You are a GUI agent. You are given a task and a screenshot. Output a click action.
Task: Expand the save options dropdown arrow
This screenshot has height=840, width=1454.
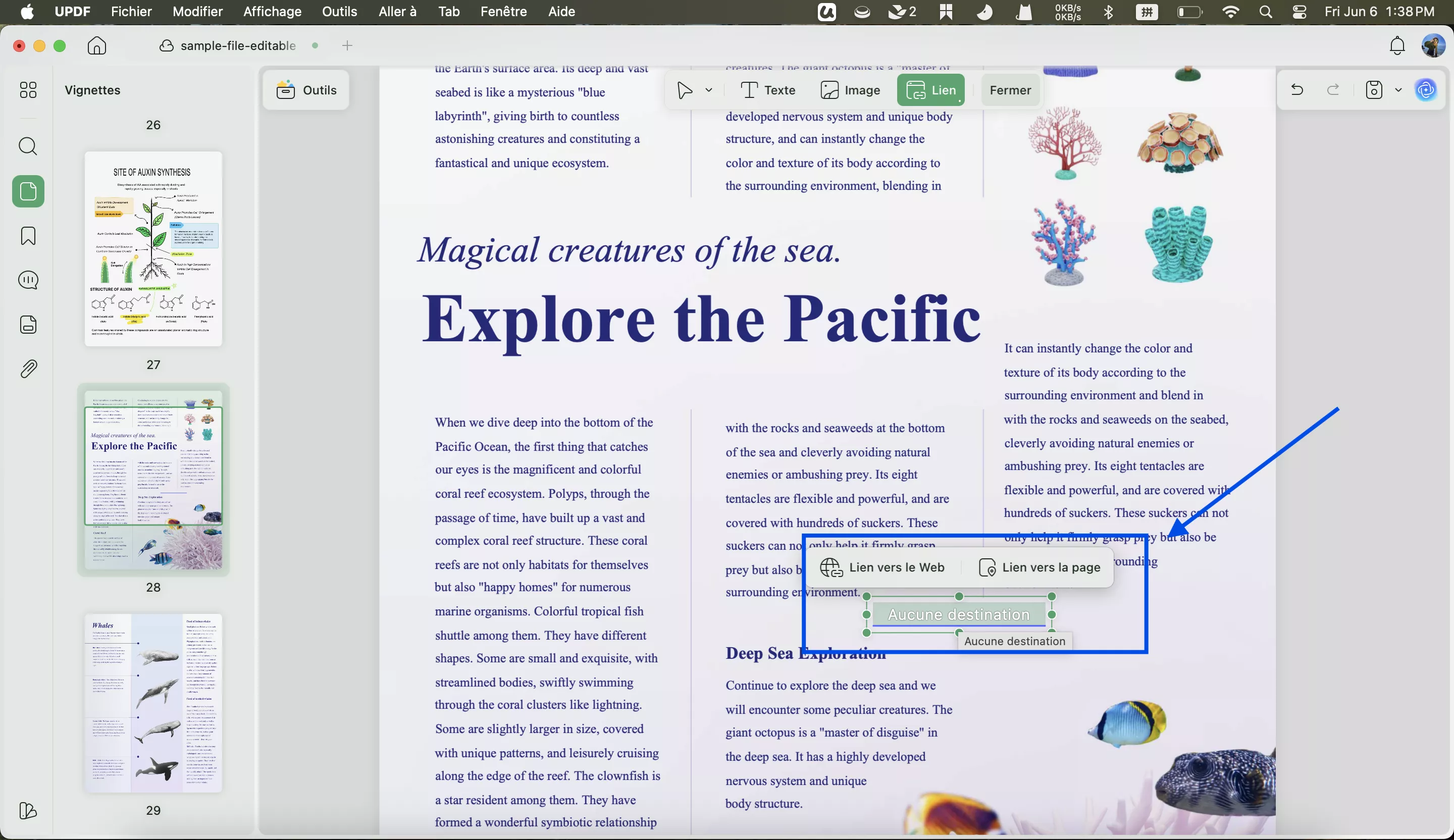coord(1398,90)
